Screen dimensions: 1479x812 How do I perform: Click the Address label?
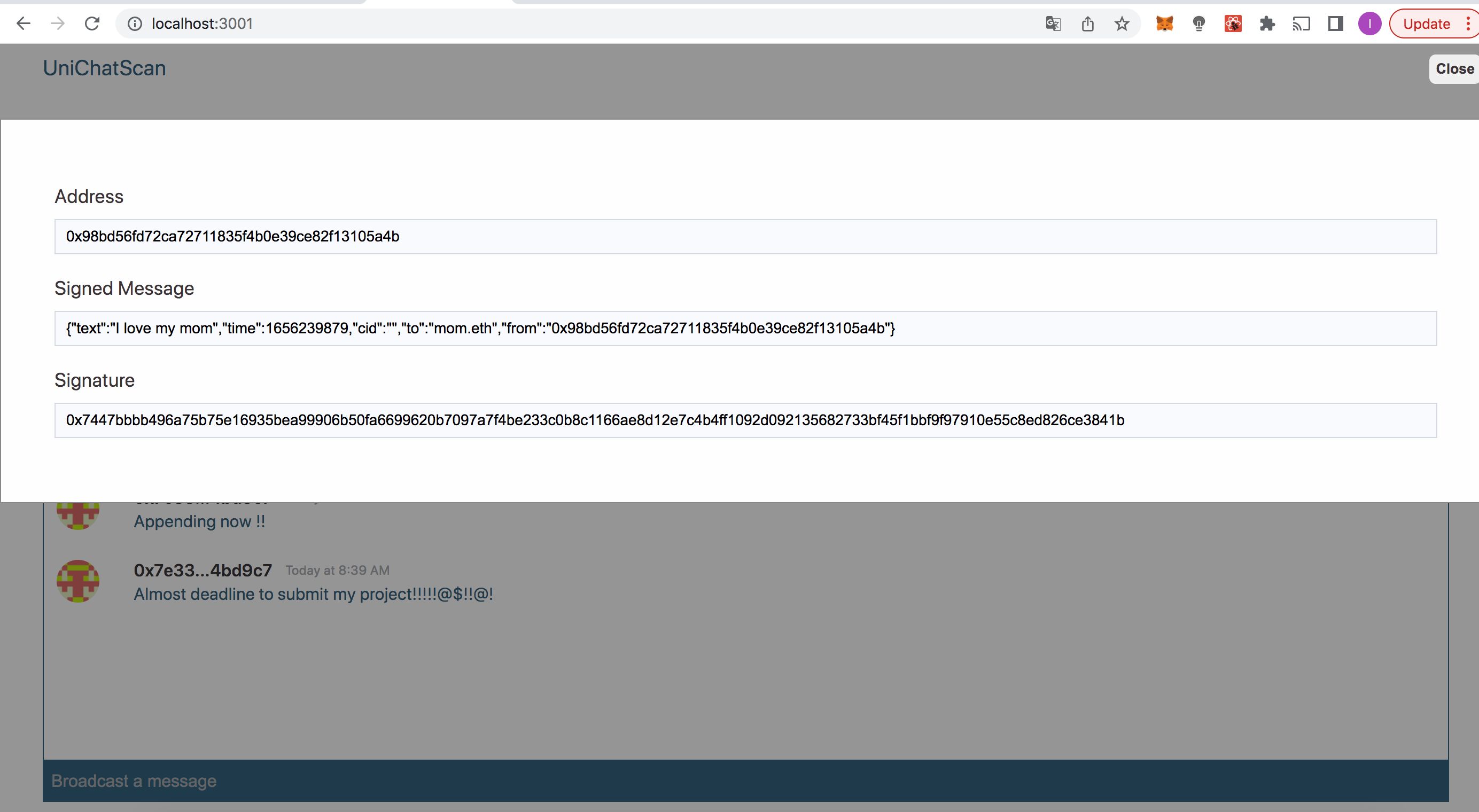(89, 196)
